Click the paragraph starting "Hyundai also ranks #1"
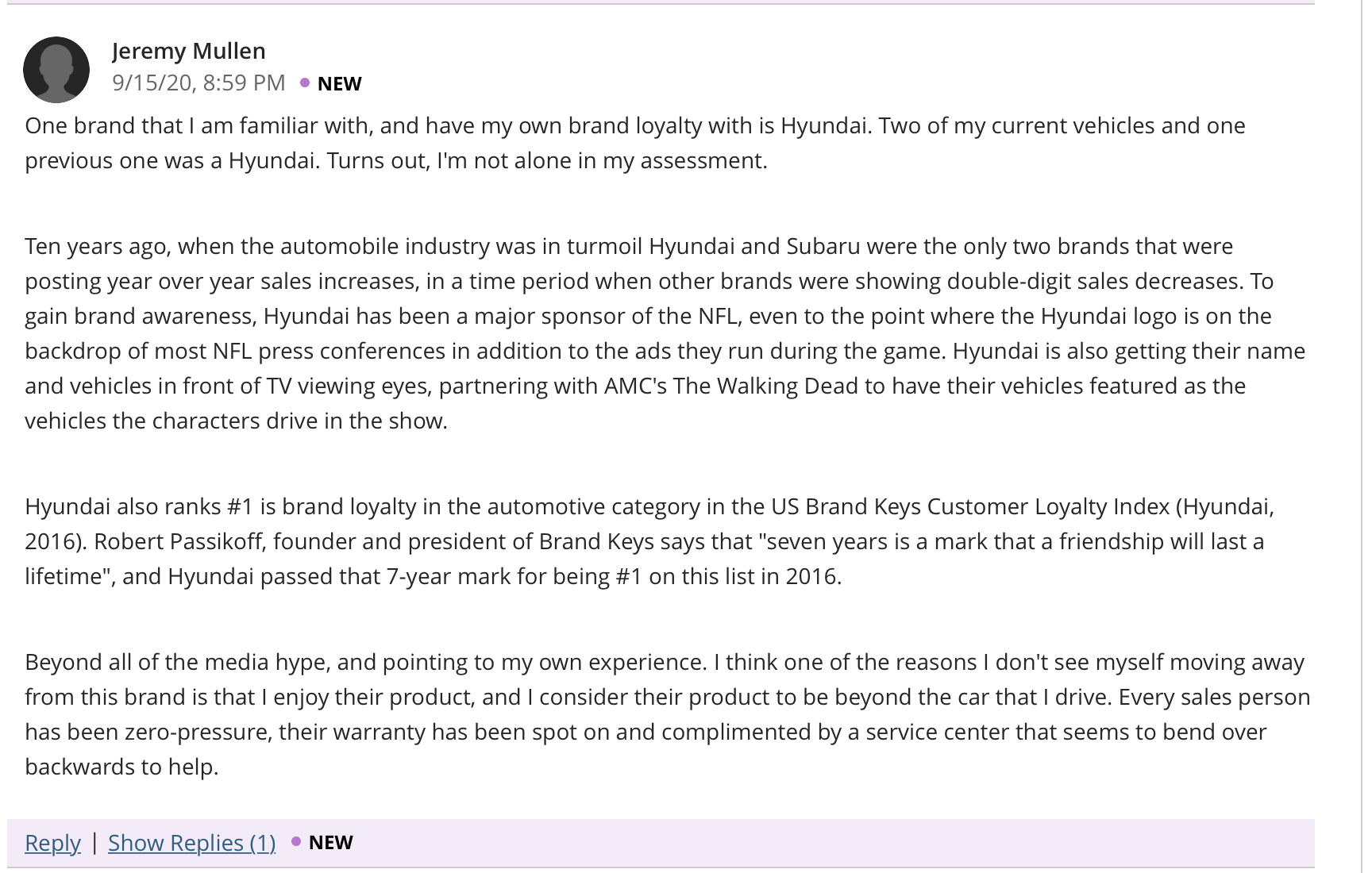The image size is (1372, 873). (649, 541)
